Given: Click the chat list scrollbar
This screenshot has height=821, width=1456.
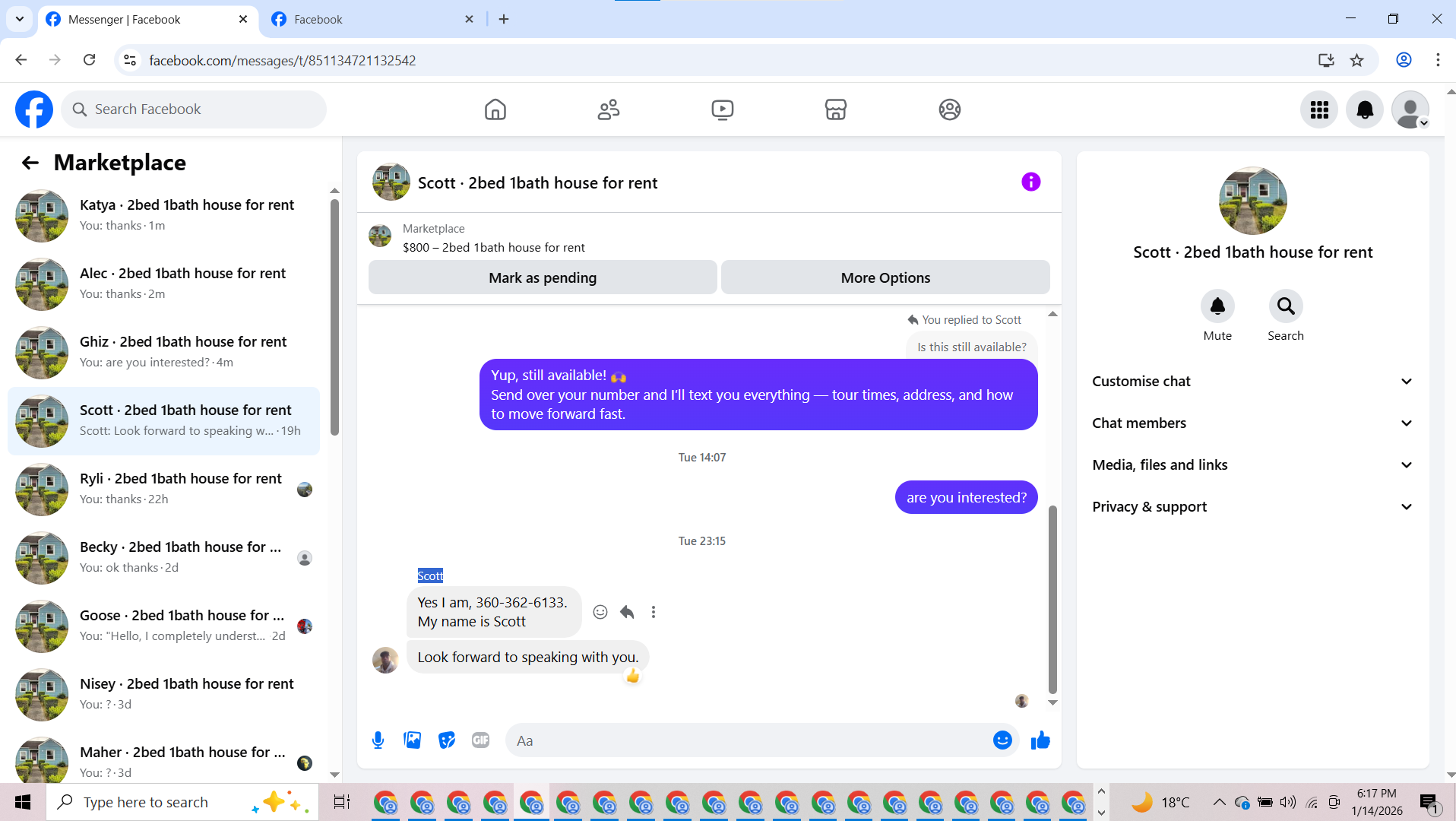Looking at the screenshot, I should point(334,317).
